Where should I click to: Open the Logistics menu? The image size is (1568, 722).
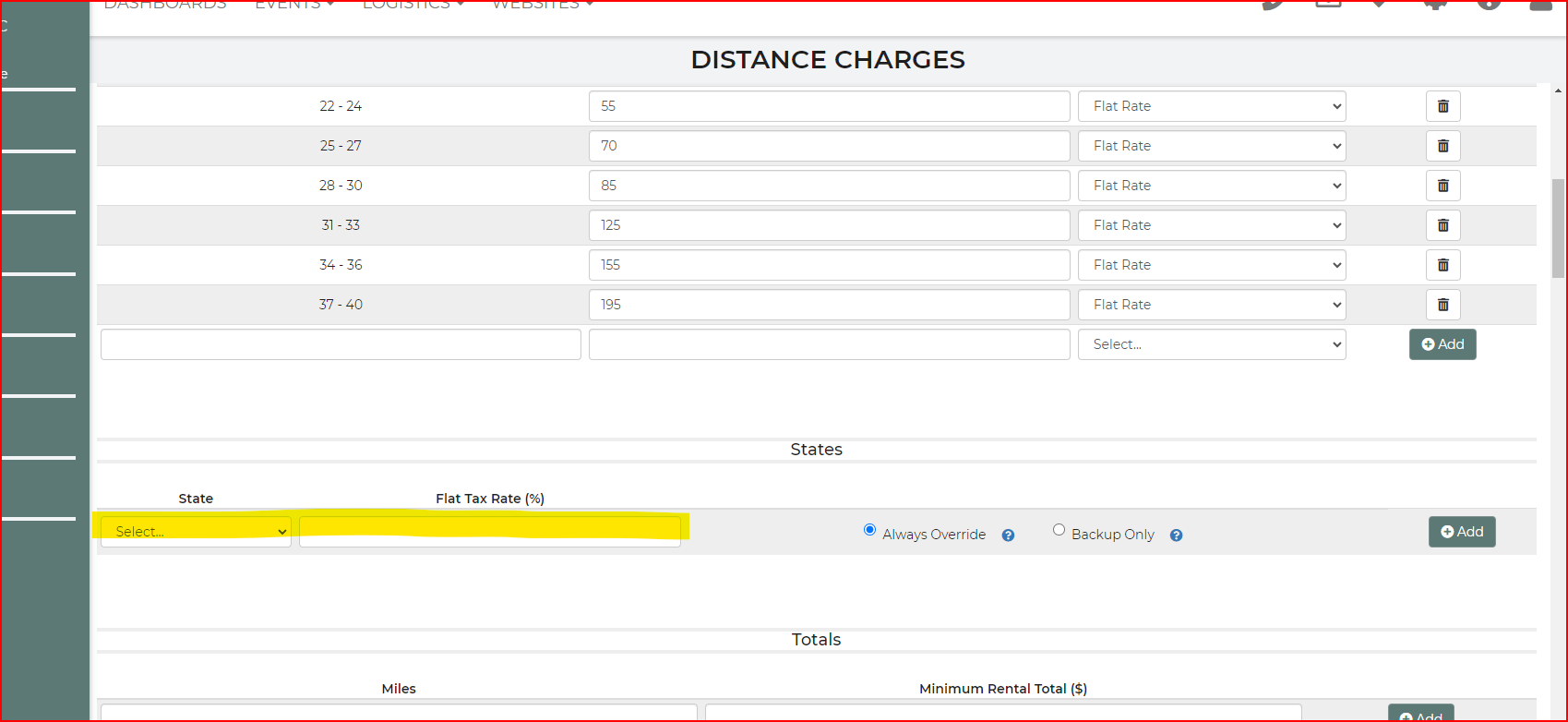tap(413, 6)
